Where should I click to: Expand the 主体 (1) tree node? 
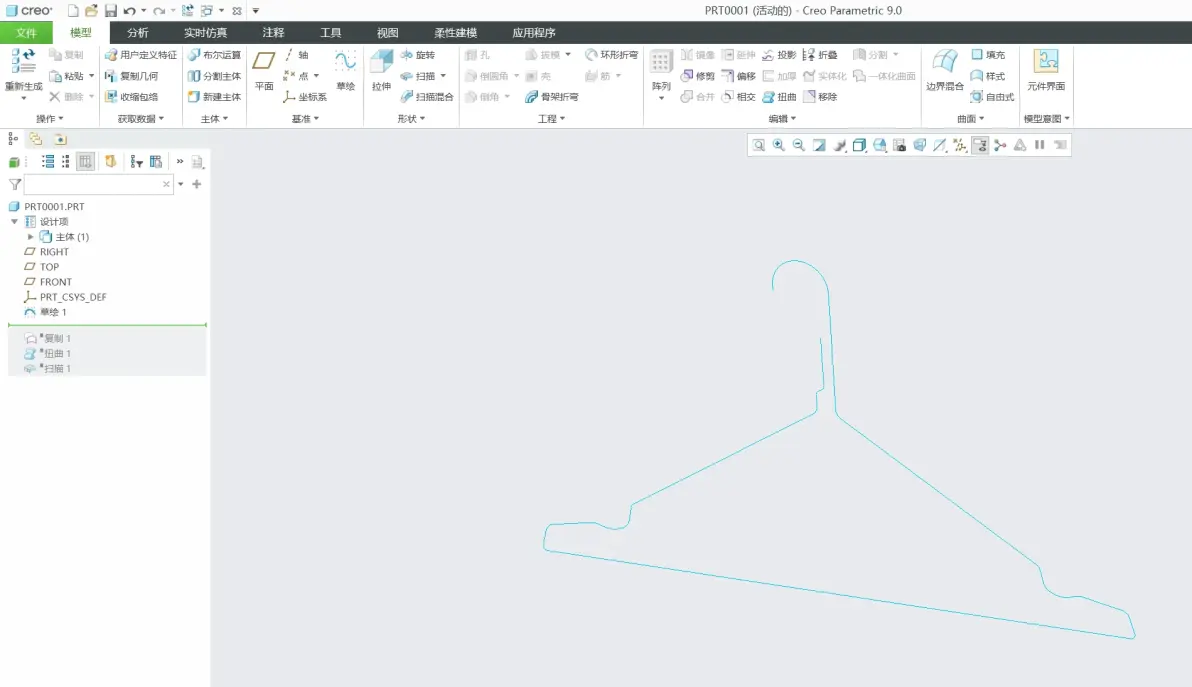(30, 237)
